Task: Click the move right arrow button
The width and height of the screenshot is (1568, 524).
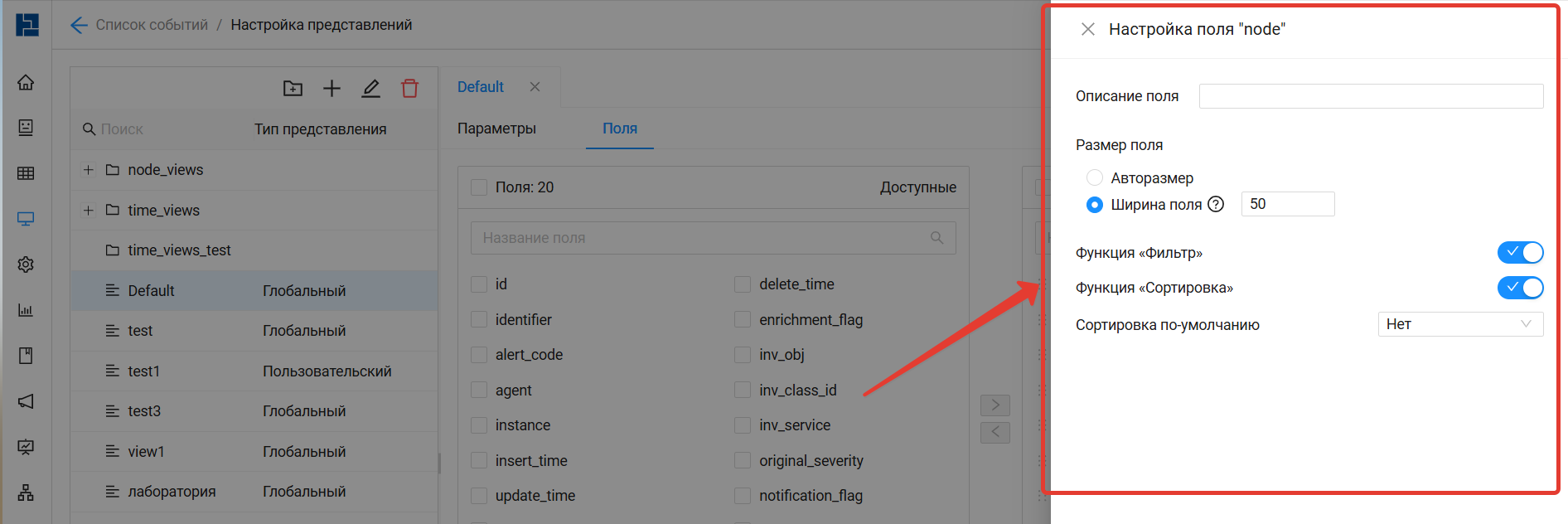Action: coord(995,405)
